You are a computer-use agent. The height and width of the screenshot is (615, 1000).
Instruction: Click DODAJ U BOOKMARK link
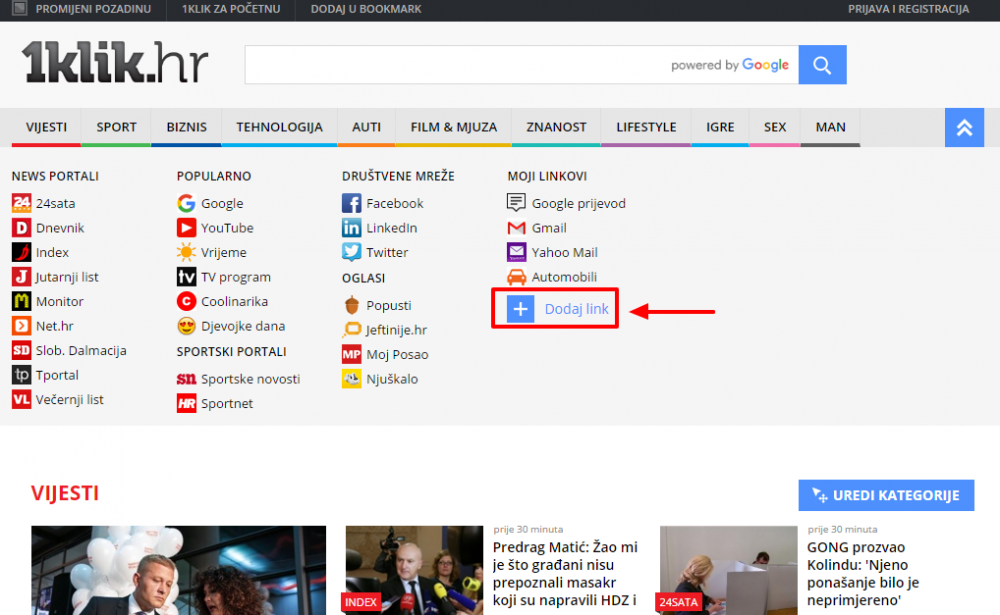coord(366,9)
